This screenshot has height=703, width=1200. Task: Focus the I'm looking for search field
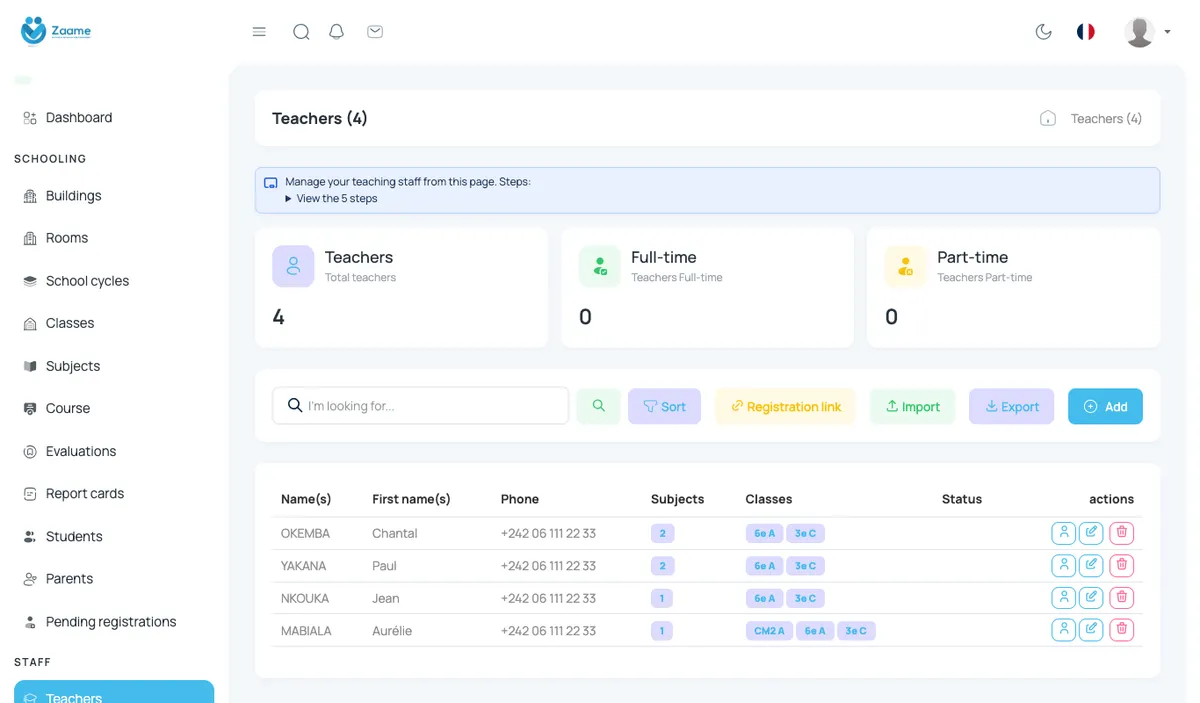coord(420,406)
